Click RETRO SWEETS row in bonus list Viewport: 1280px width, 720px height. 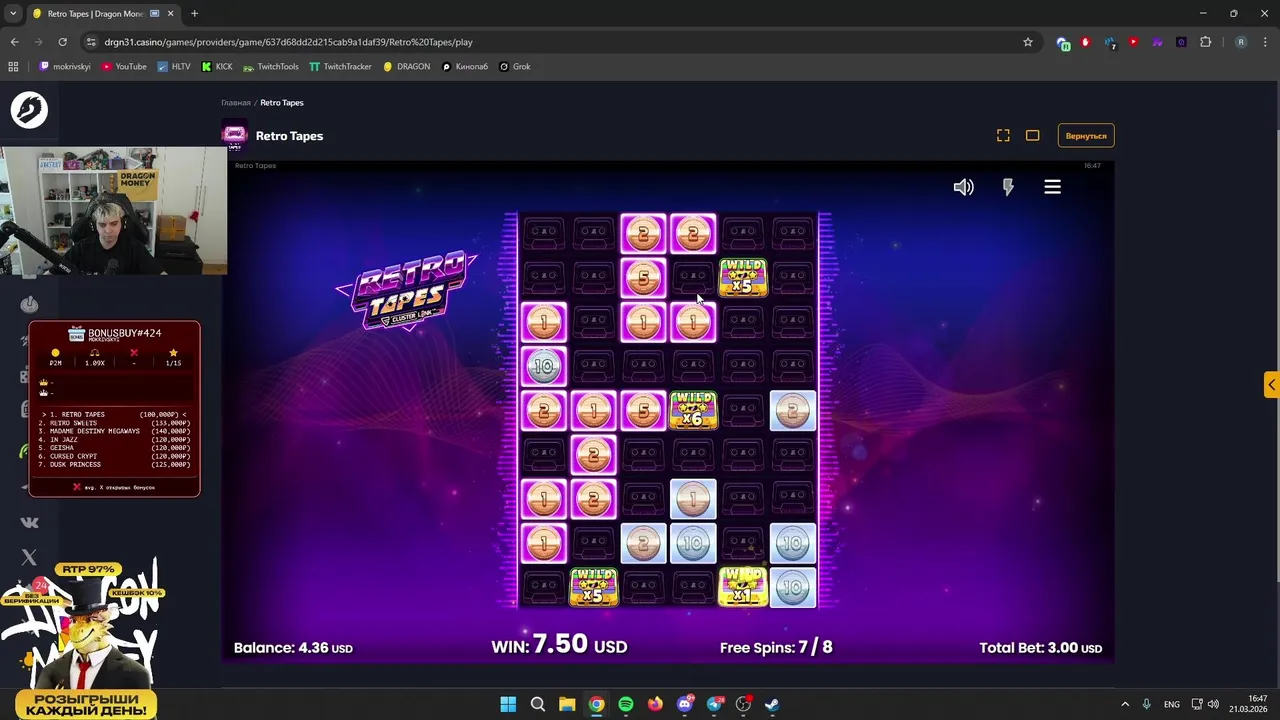(x=114, y=423)
